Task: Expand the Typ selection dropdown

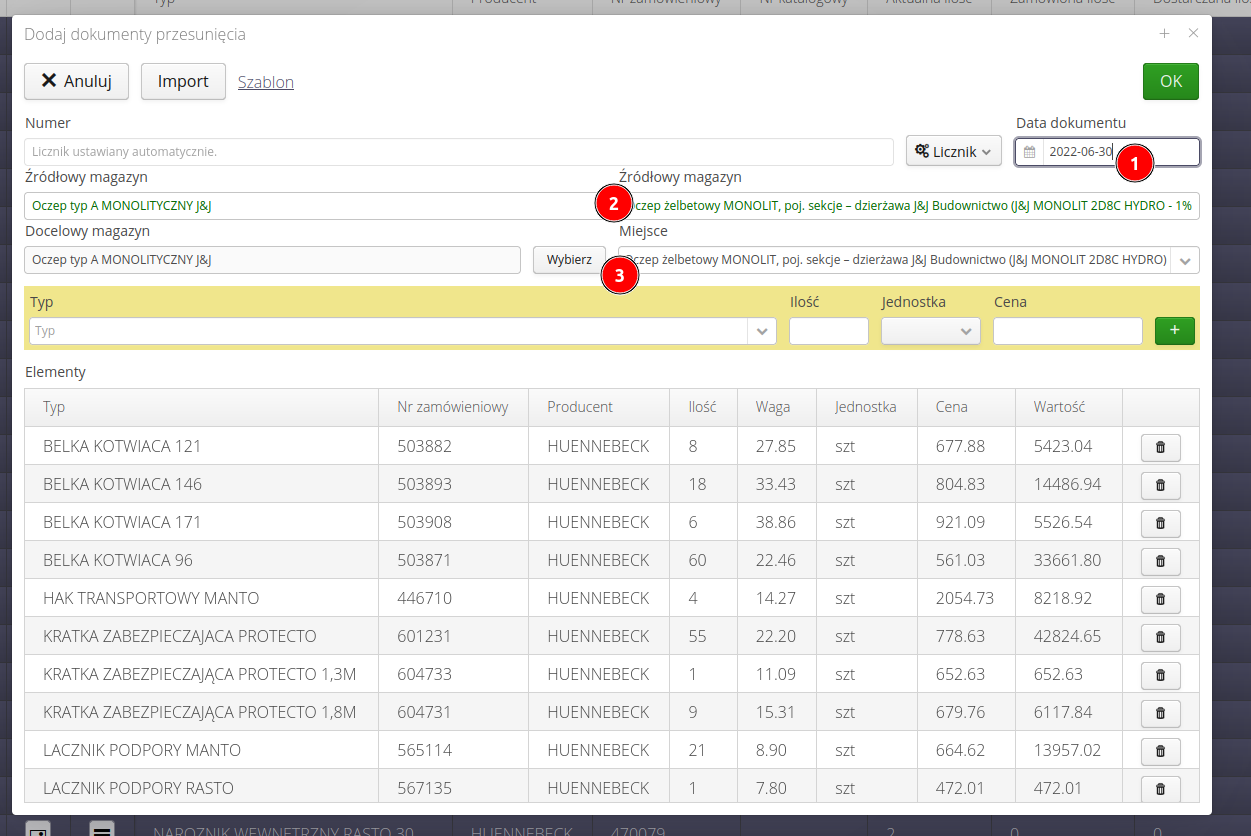Action: [762, 331]
